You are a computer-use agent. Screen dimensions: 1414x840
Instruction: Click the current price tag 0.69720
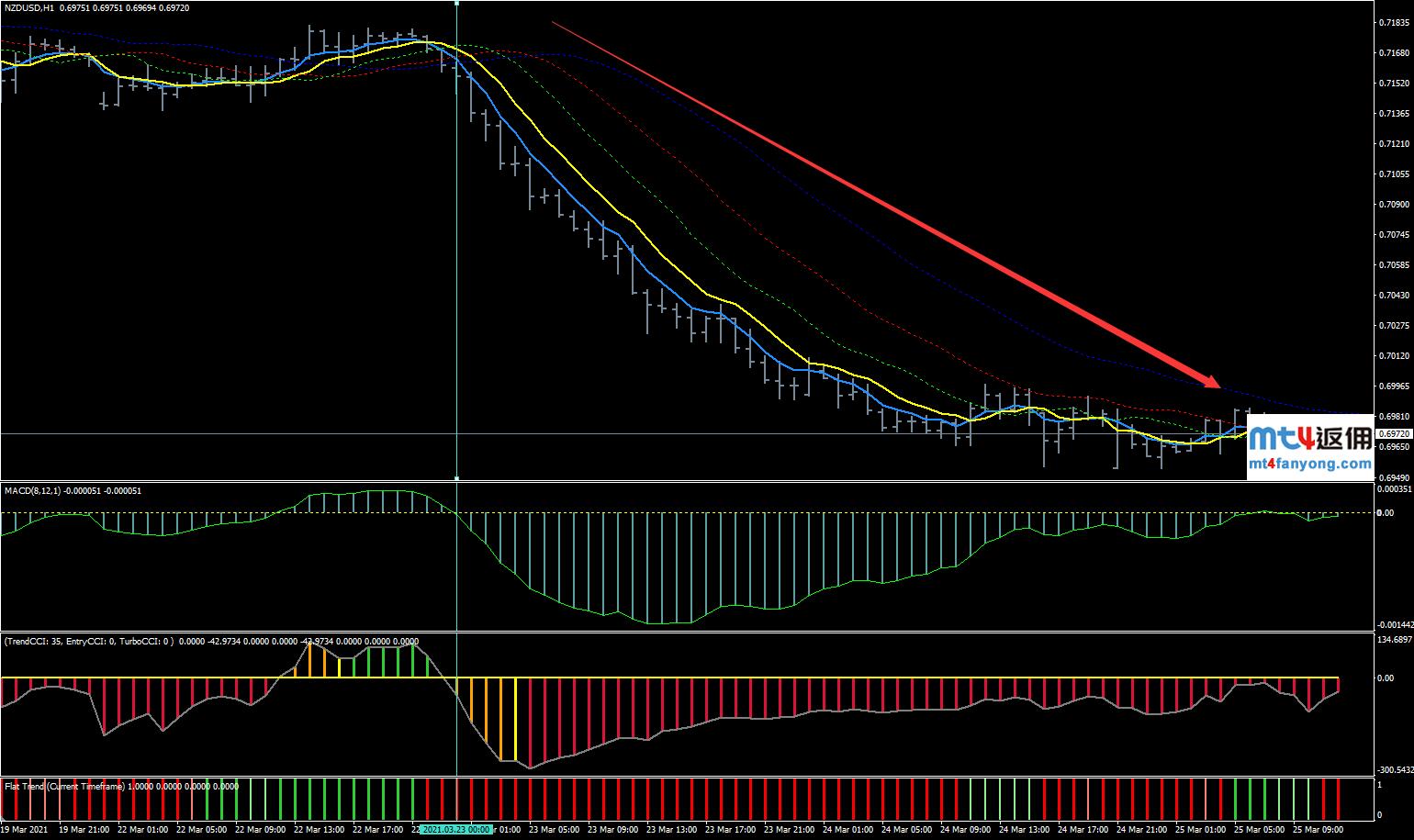(x=1394, y=433)
